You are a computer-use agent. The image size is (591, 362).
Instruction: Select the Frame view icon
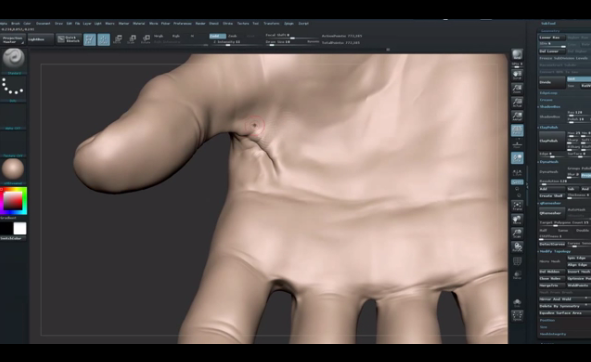pos(517,206)
